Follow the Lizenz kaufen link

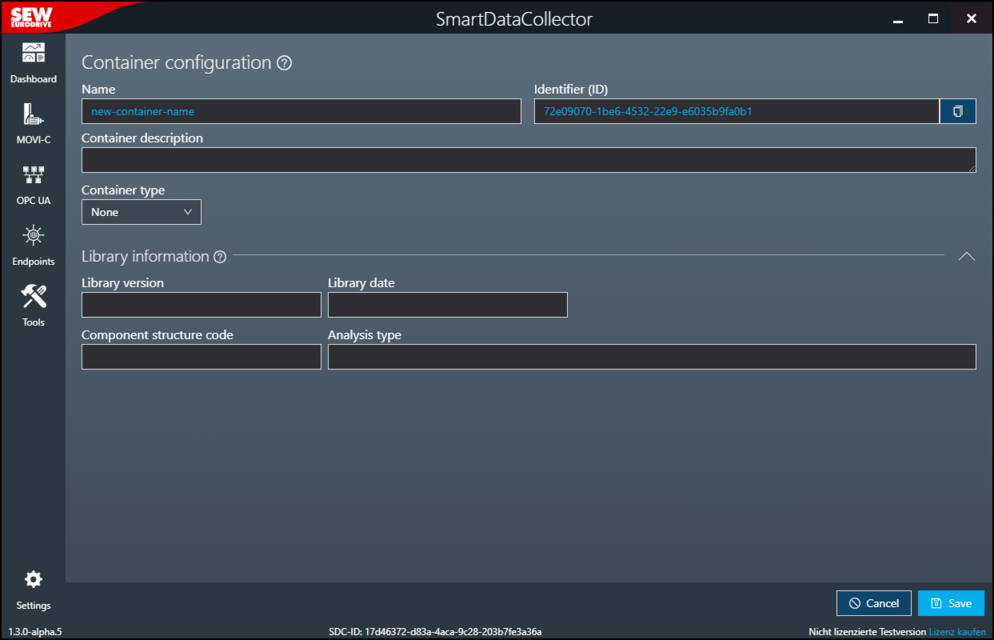956,632
